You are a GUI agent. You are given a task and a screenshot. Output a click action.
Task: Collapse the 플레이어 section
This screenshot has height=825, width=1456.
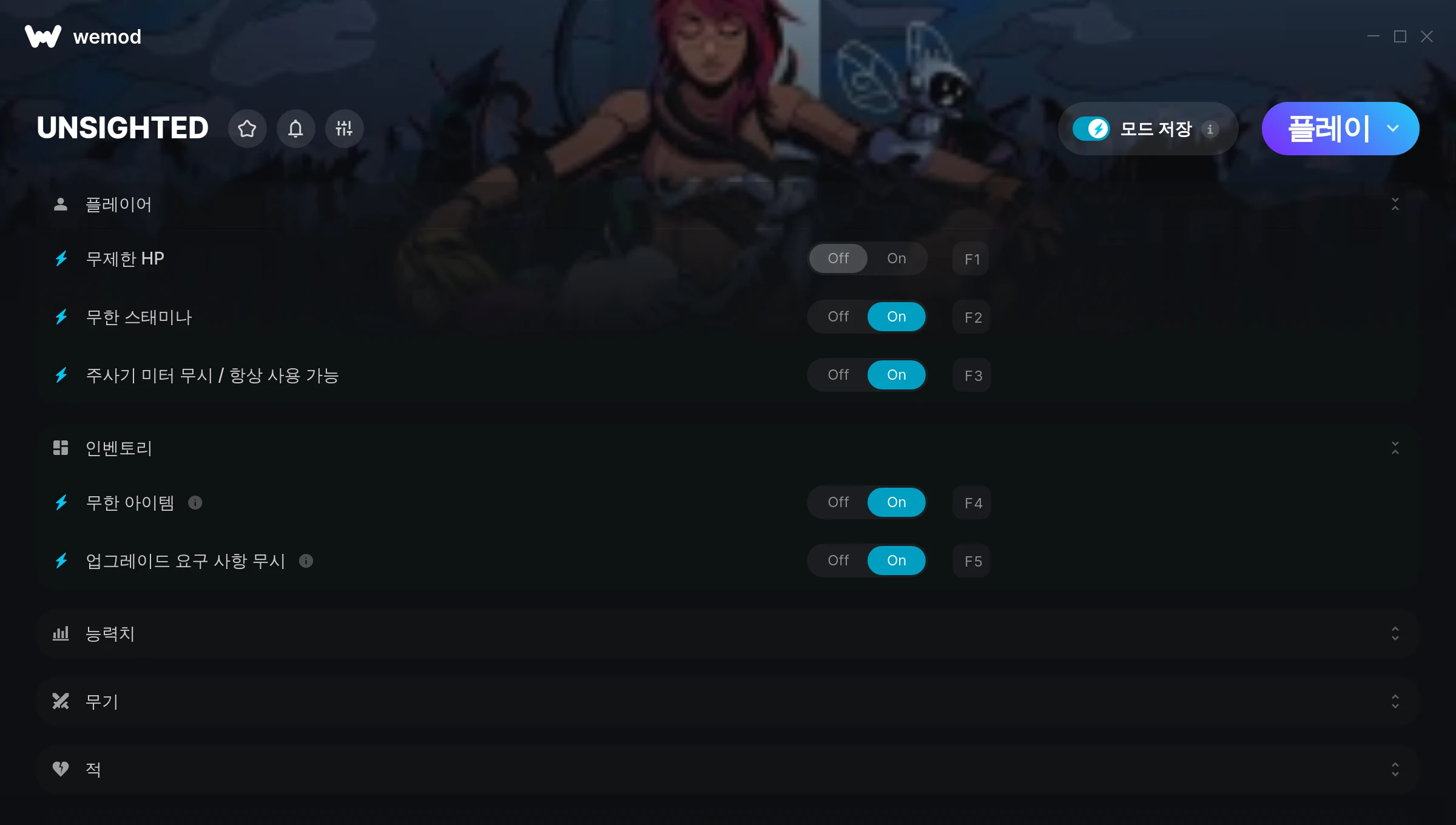[1395, 204]
